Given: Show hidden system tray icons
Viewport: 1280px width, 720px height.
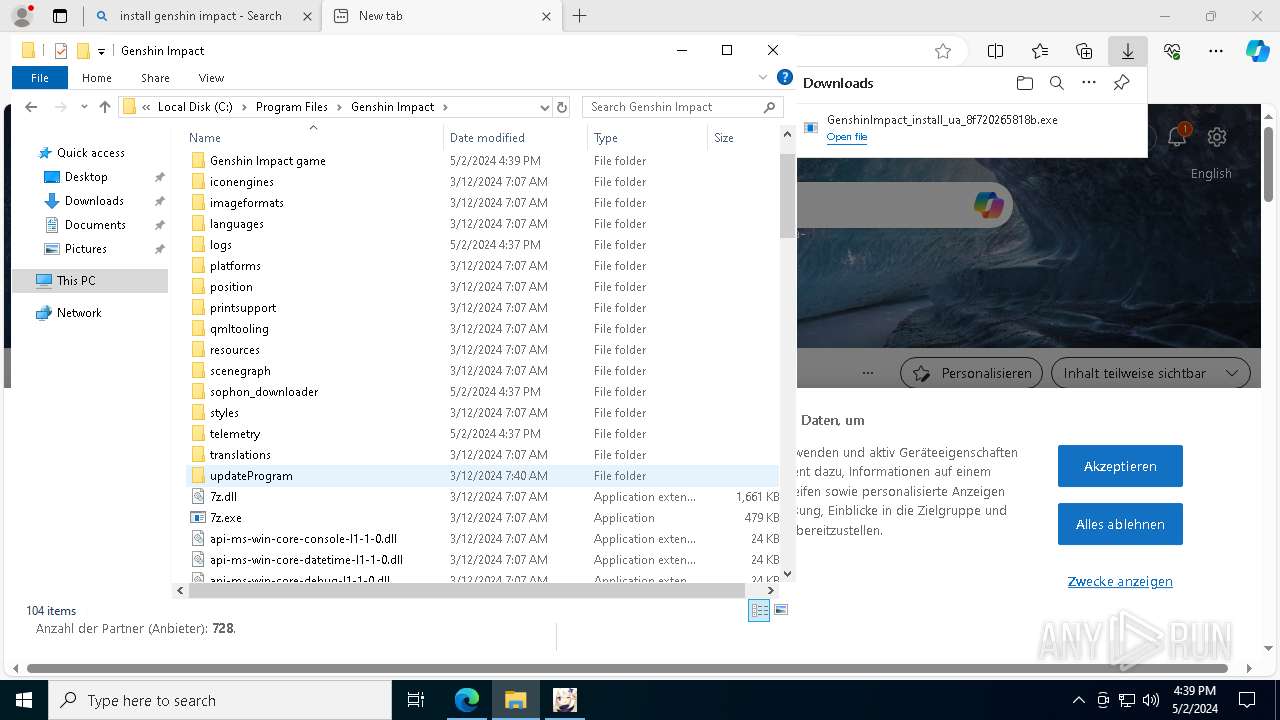Looking at the screenshot, I should click(1078, 700).
